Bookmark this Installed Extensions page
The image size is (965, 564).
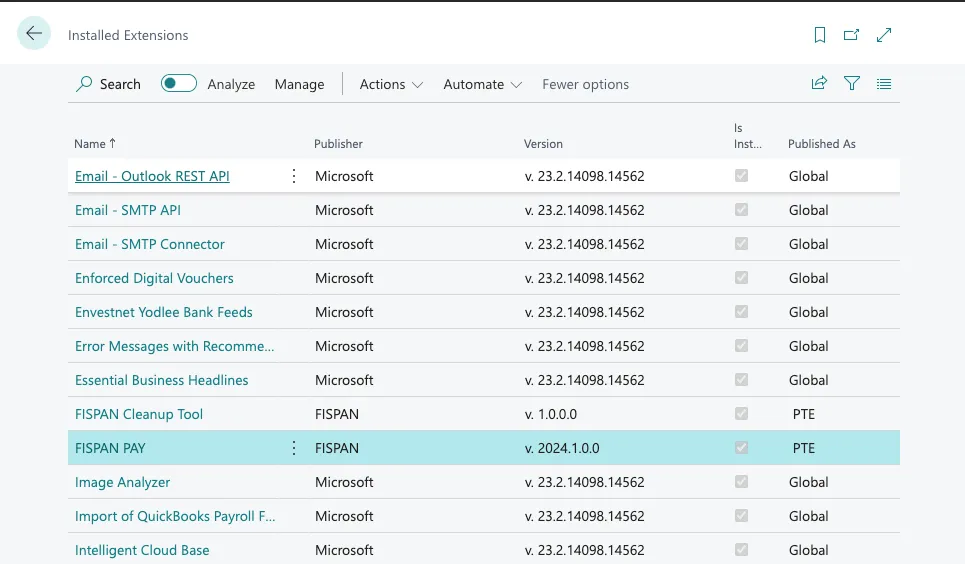819,35
